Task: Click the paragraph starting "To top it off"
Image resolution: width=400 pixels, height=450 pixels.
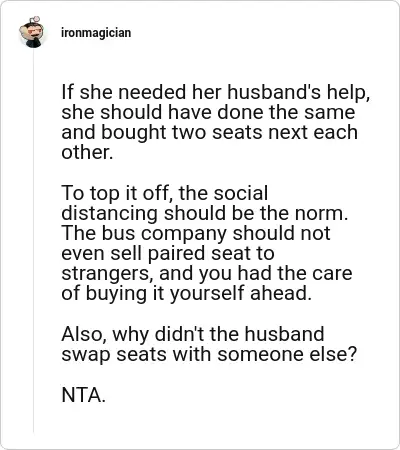Action: tap(207, 243)
